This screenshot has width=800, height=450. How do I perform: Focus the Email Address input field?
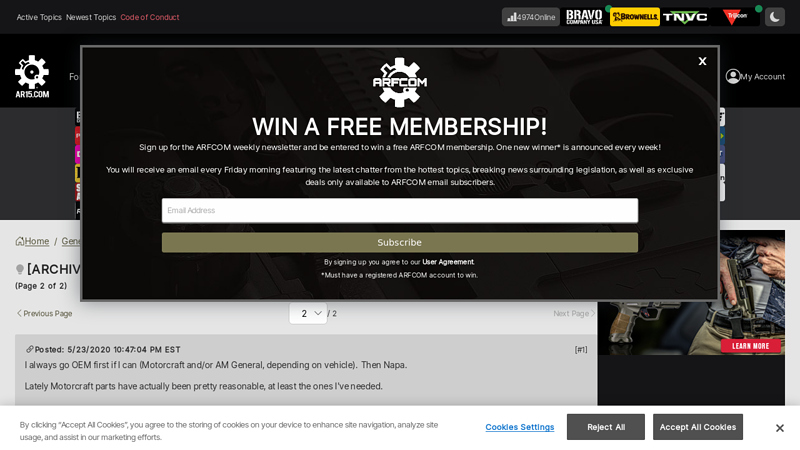click(400, 210)
